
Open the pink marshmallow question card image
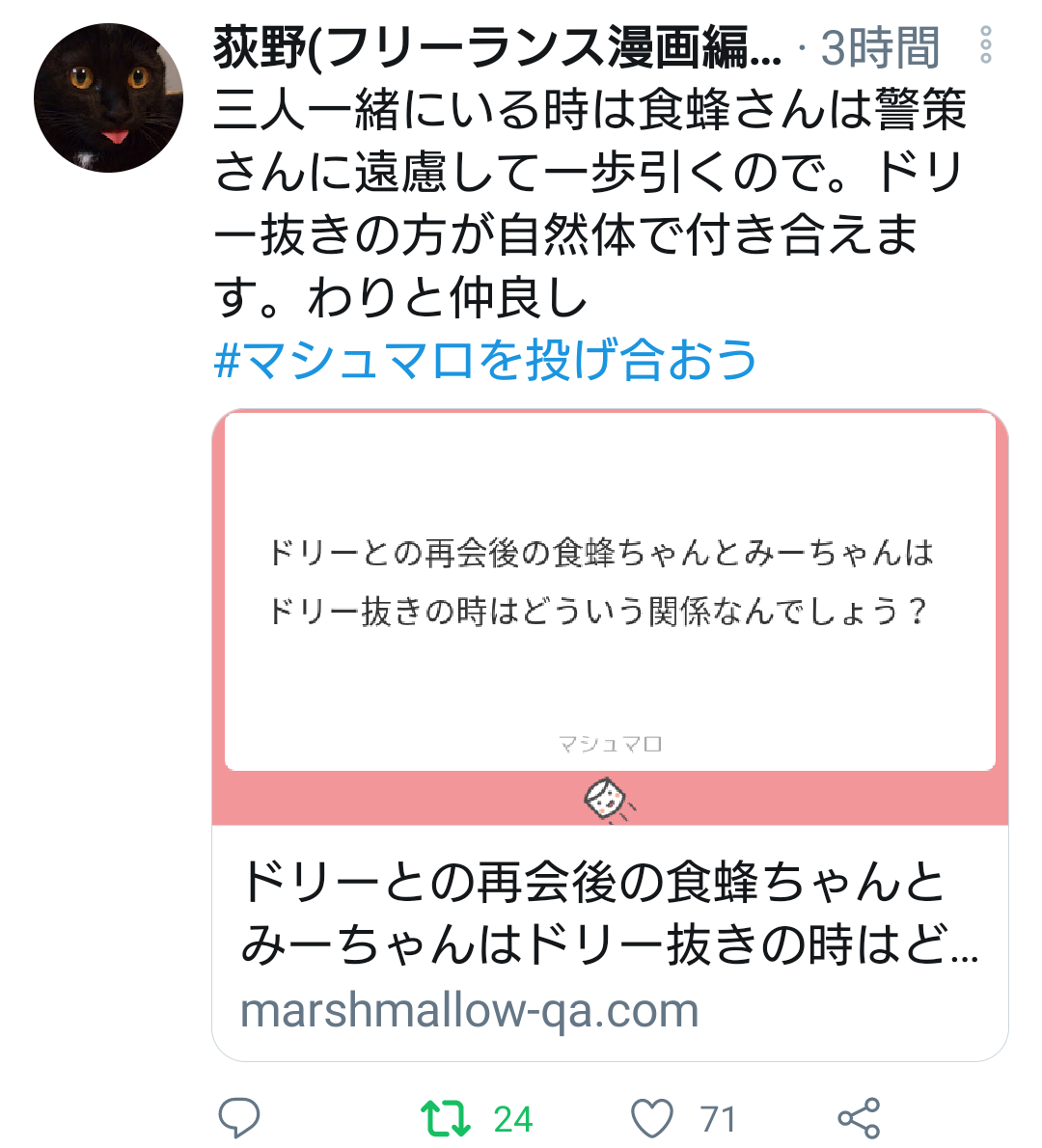tap(610, 616)
